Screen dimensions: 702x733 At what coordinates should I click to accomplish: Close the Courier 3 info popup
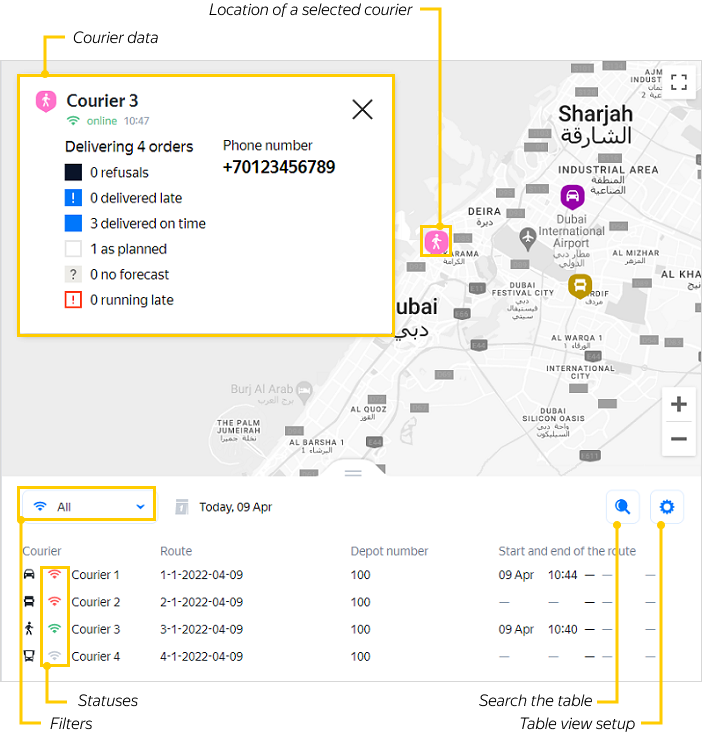coord(362,110)
